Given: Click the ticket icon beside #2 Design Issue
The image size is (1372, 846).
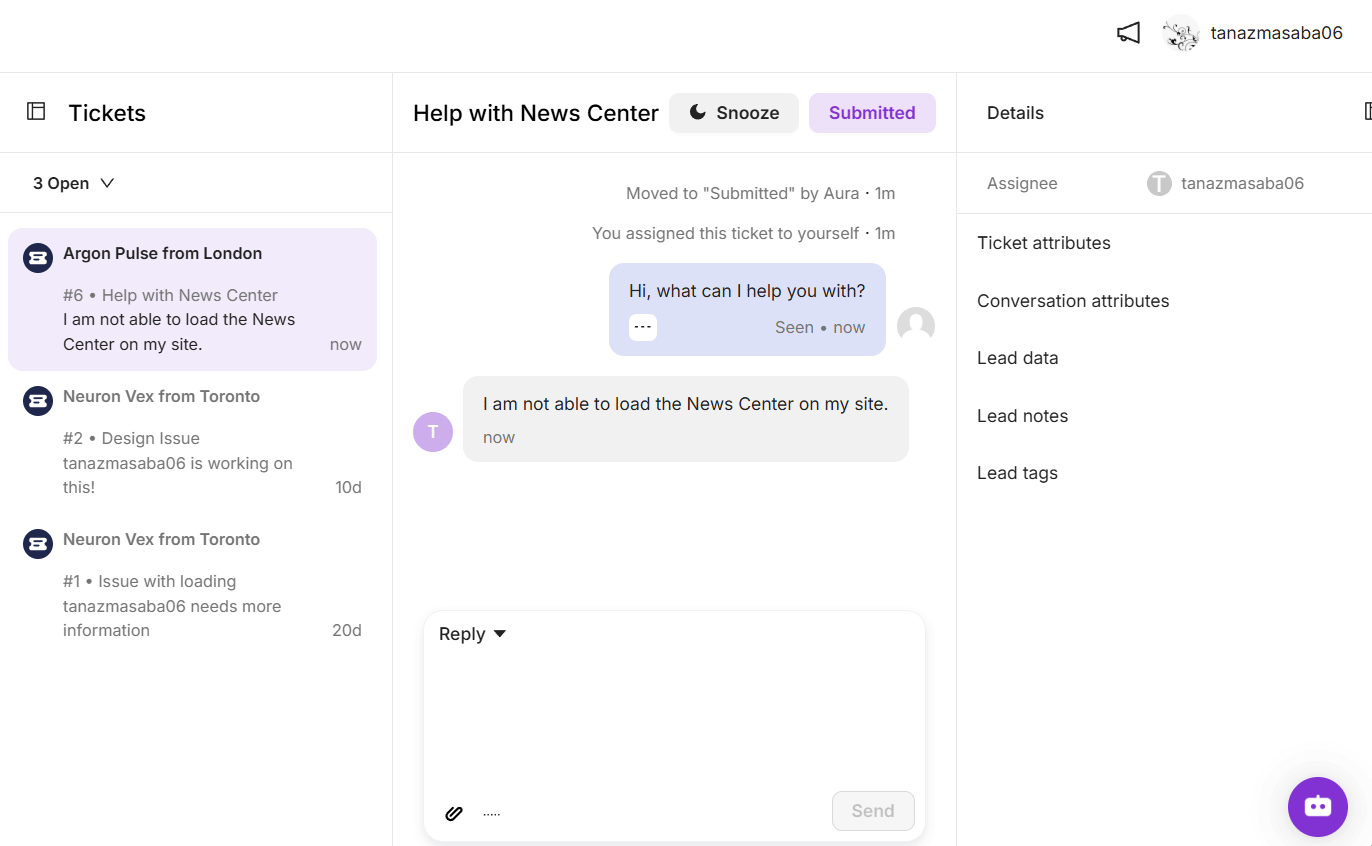Looking at the screenshot, I should [38, 401].
